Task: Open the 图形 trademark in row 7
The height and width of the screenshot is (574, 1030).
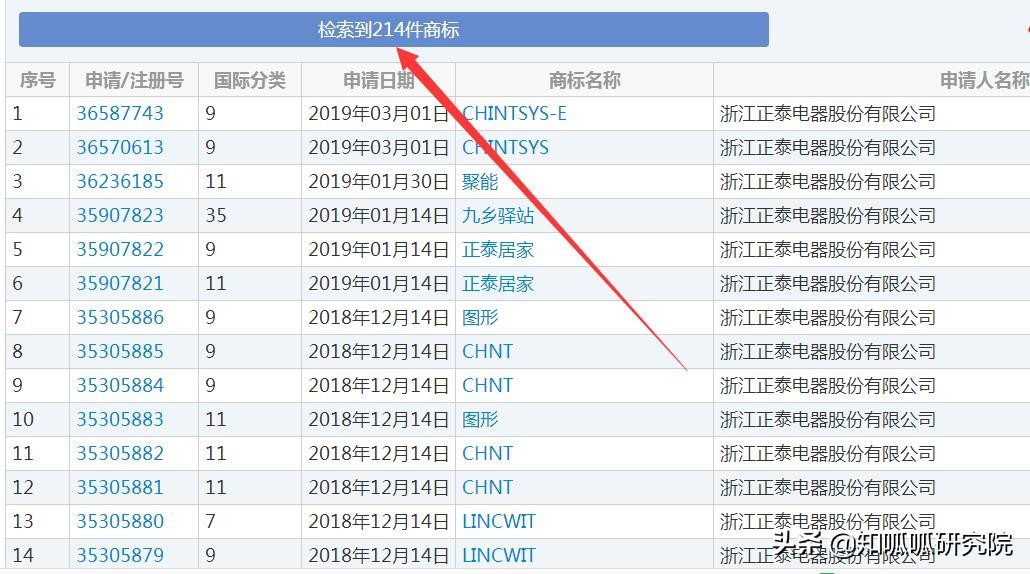Action: tap(480, 318)
